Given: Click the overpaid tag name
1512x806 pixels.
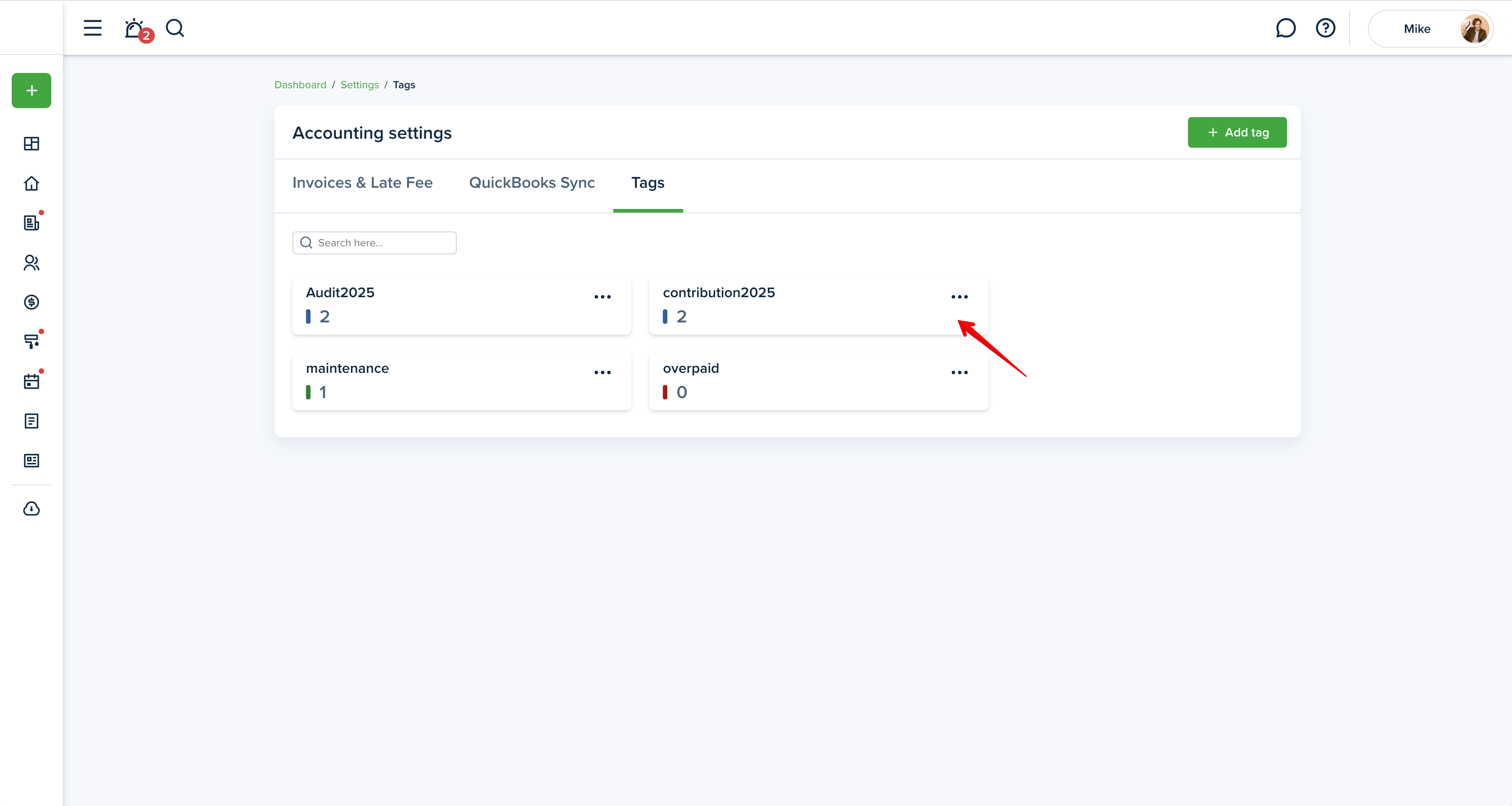Looking at the screenshot, I should pos(690,369).
